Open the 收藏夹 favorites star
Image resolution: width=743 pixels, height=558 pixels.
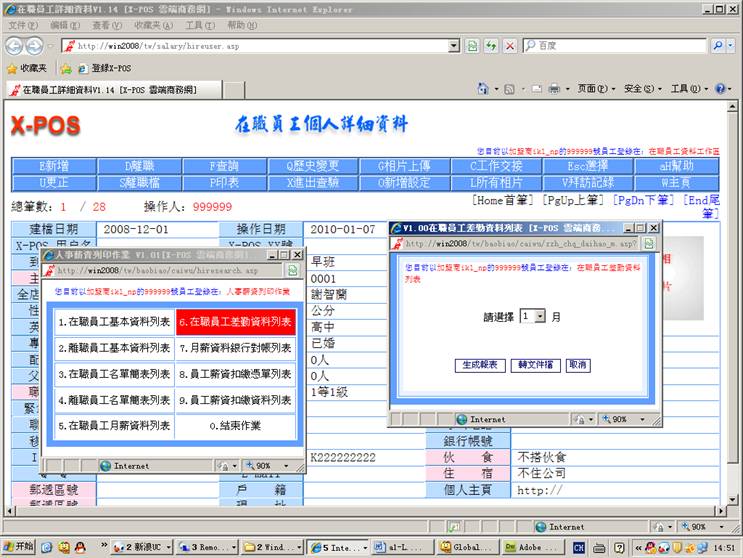tap(27, 68)
